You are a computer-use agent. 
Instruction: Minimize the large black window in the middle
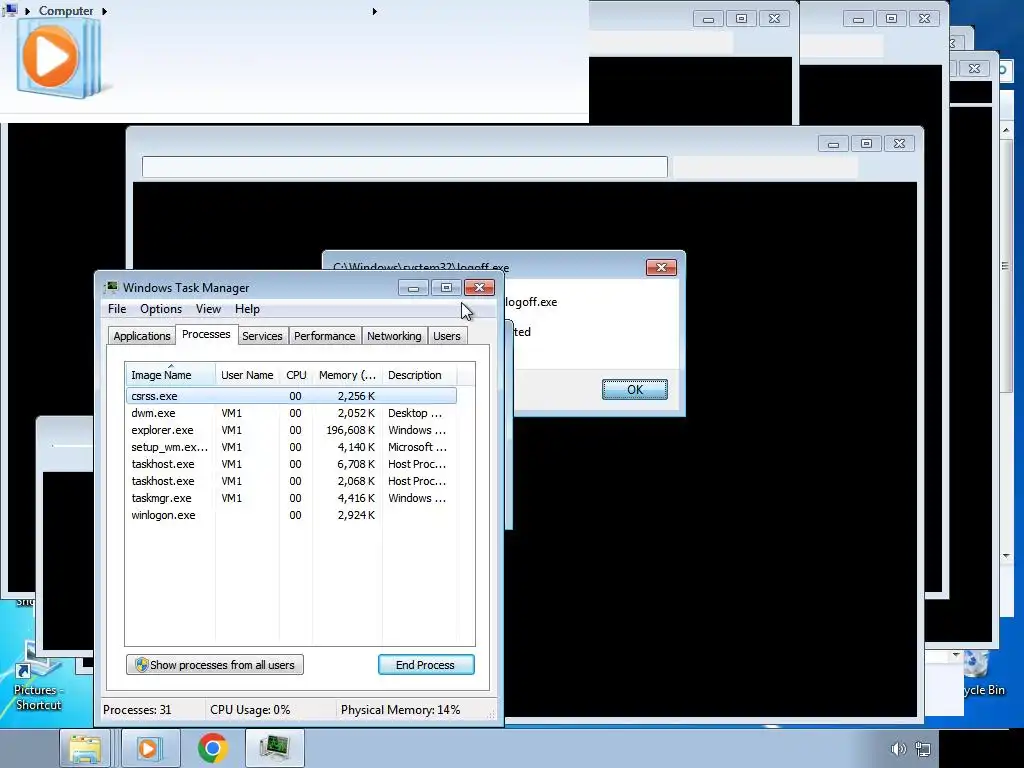(833, 144)
